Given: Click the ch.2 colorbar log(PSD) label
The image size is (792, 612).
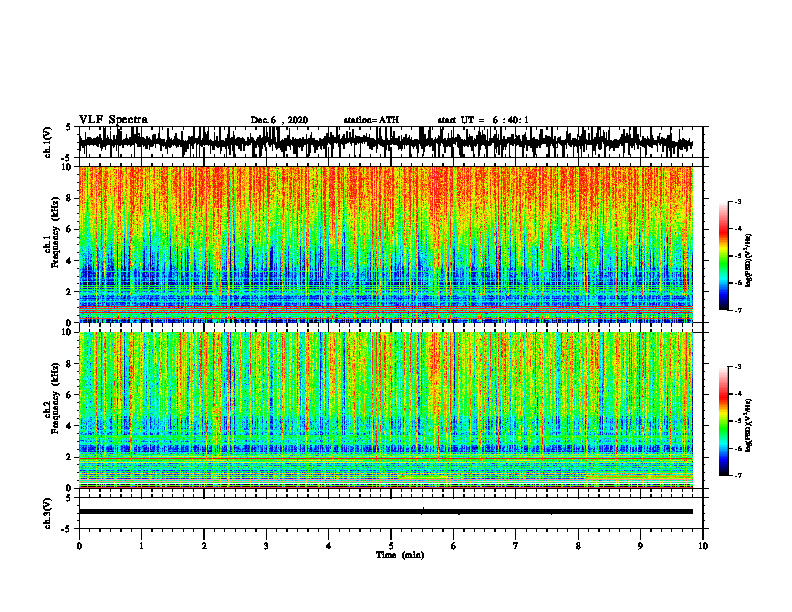Looking at the screenshot, I should point(748,424).
